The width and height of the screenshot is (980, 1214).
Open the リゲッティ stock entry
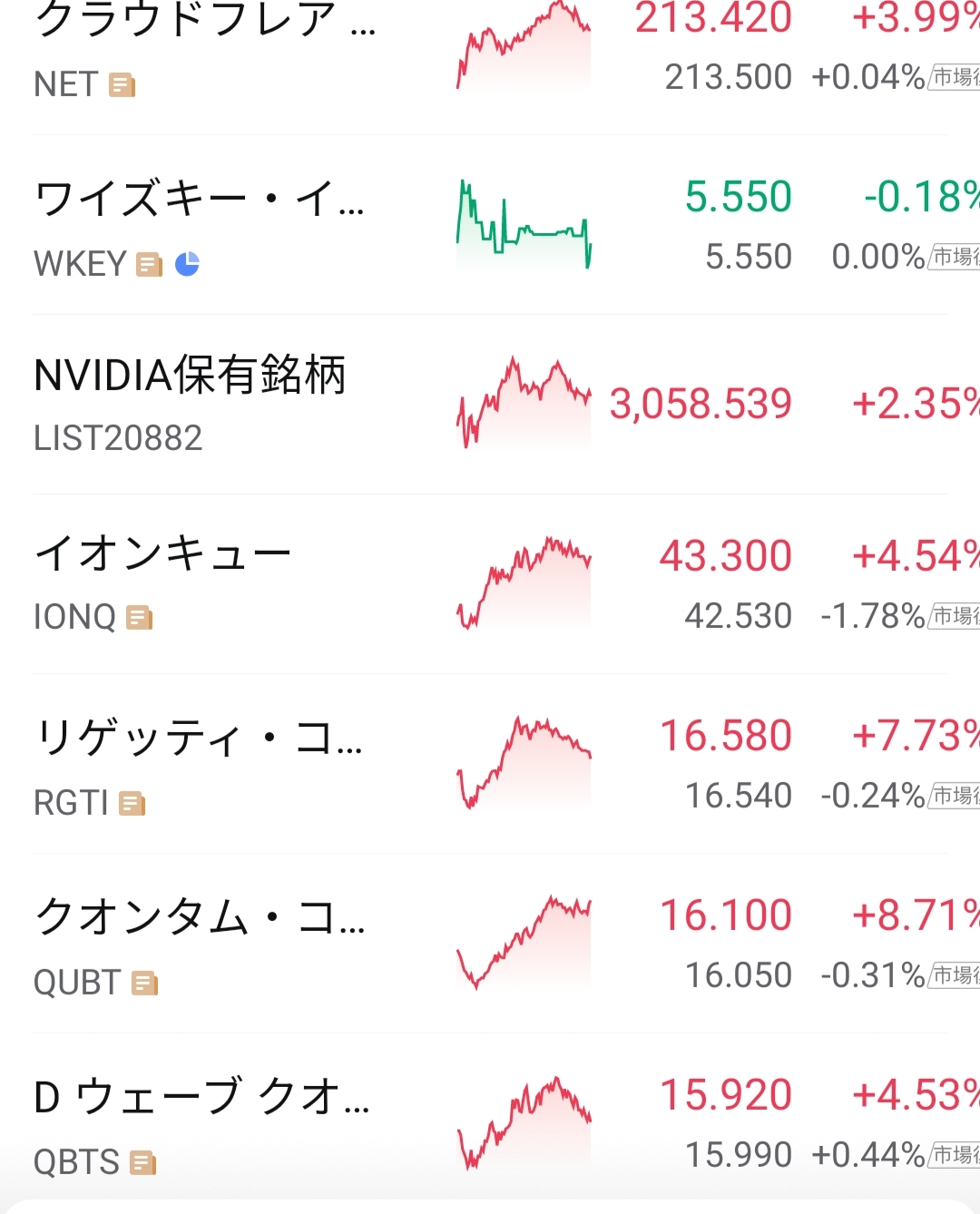pyautogui.click(x=490, y=764)
